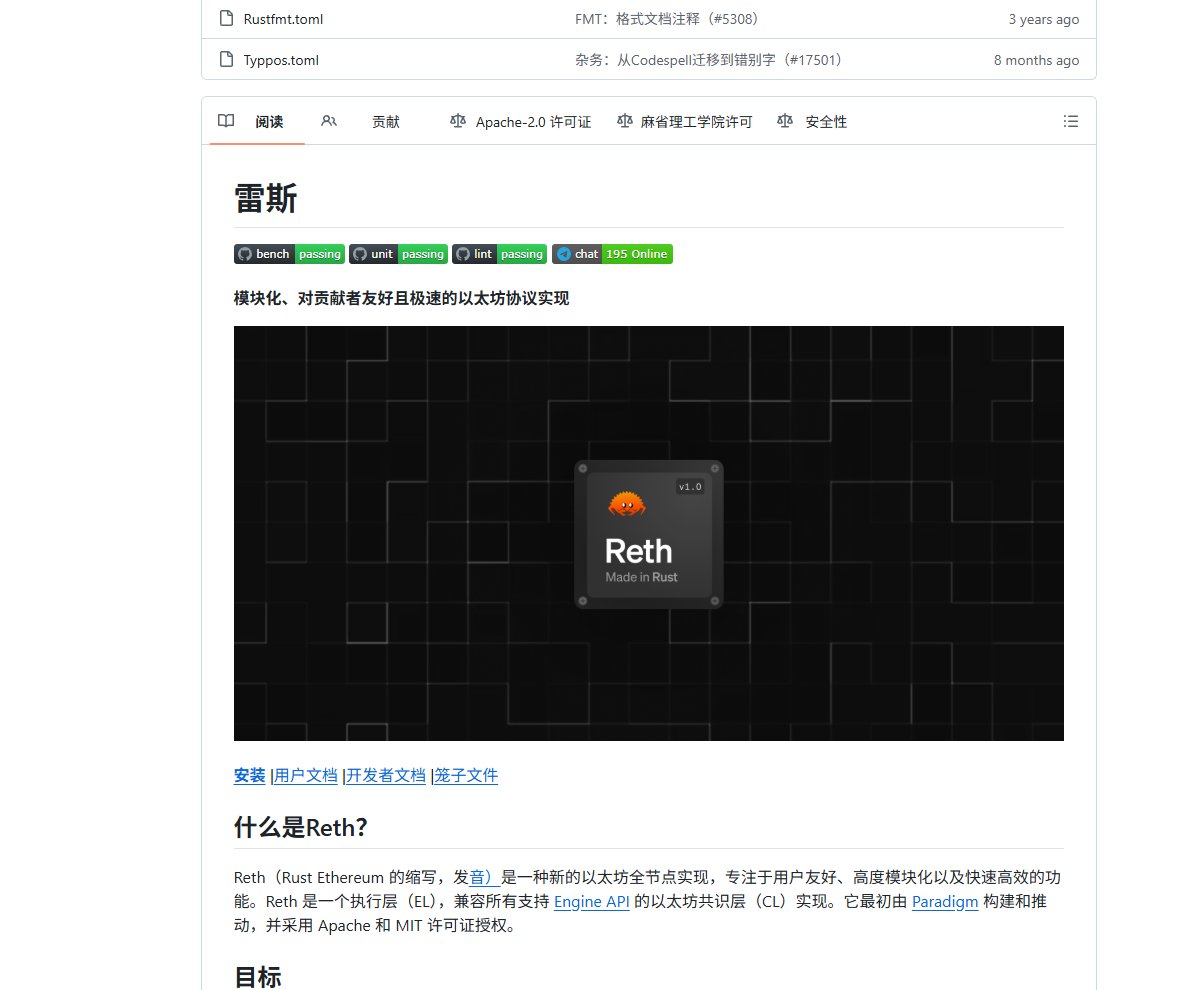Viewport: 1177px width, 990px height.
Task: Switch to the 贡献 tab
Action: pos(386,122)
